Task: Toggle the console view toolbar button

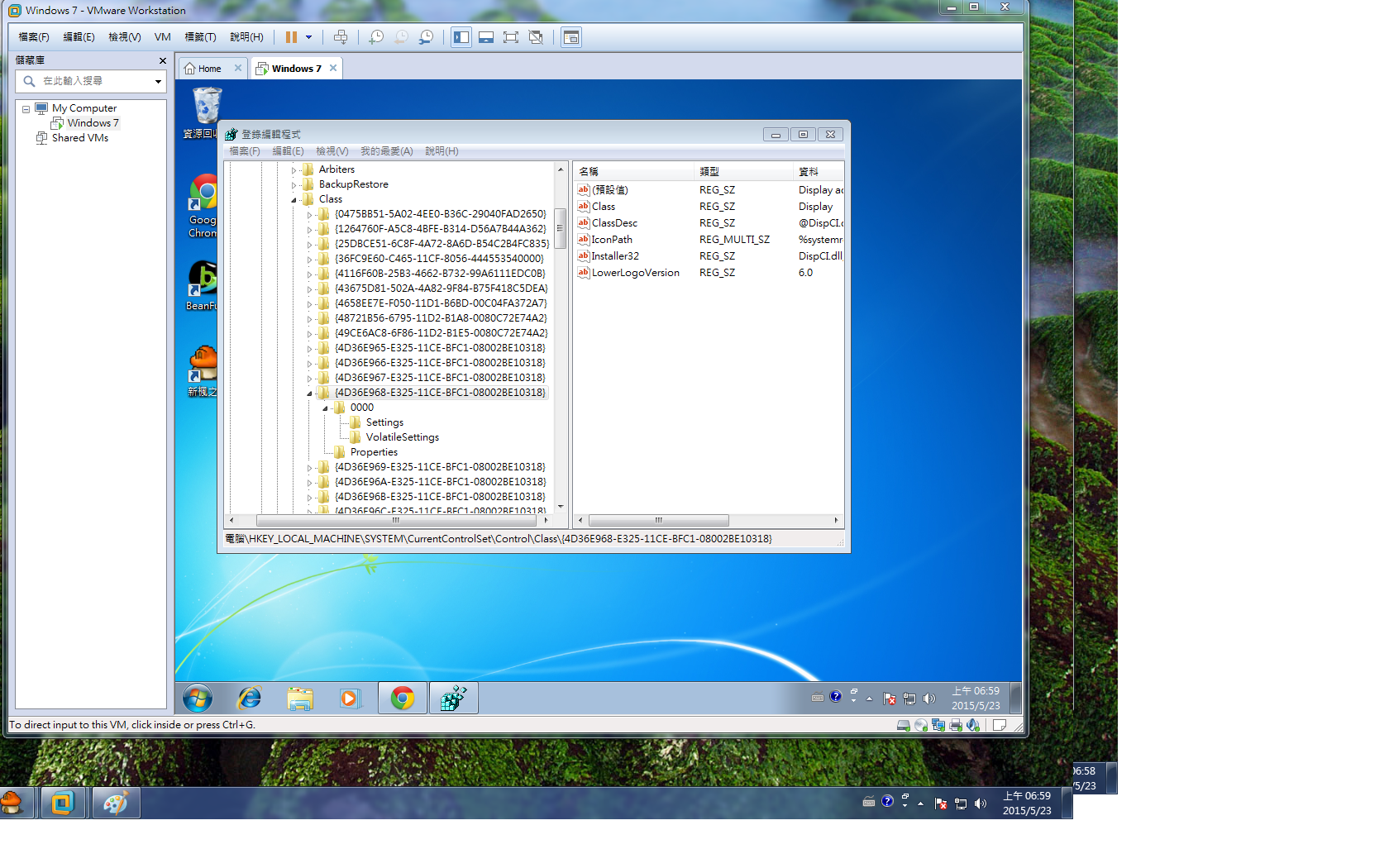Action: (571, 37)
